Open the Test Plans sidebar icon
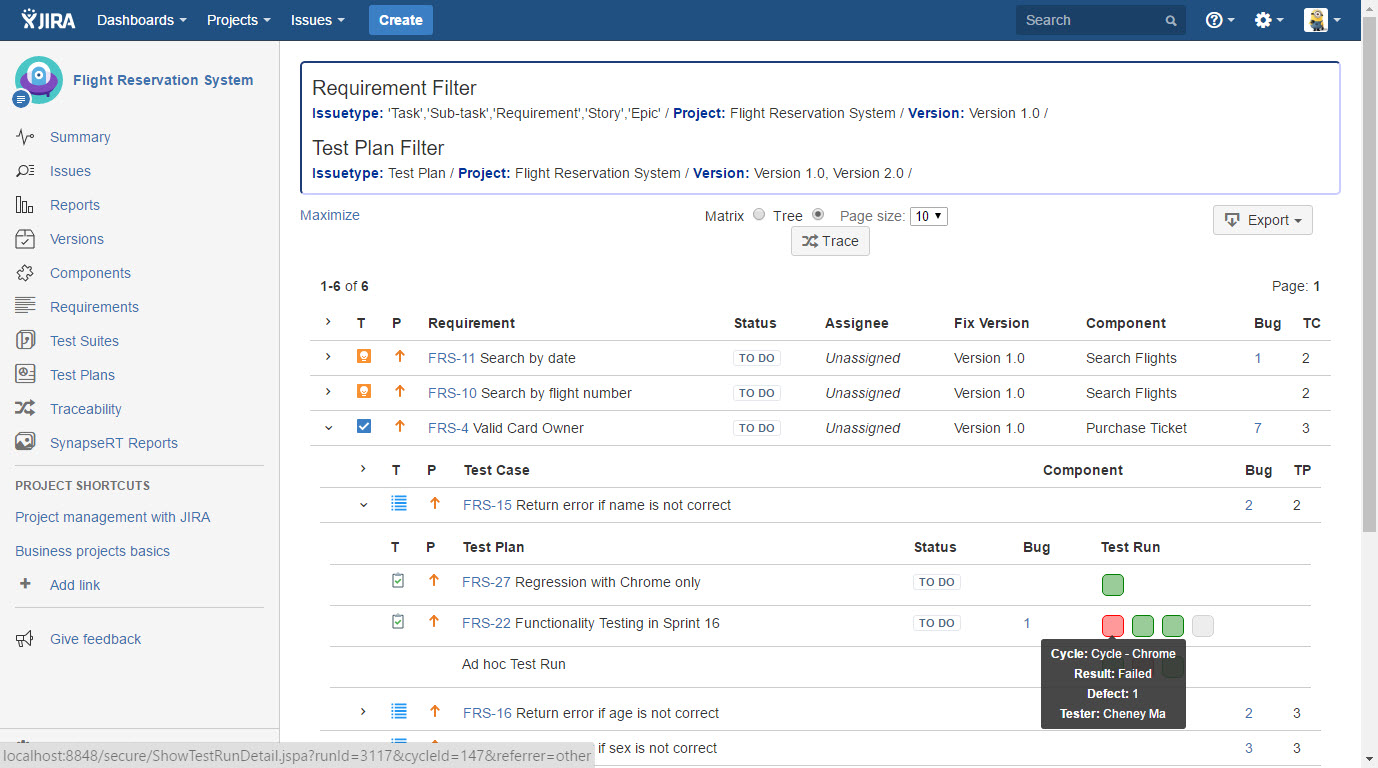Image resolution: width=1378 pixels, height=768 pixels. pos(26,375)
